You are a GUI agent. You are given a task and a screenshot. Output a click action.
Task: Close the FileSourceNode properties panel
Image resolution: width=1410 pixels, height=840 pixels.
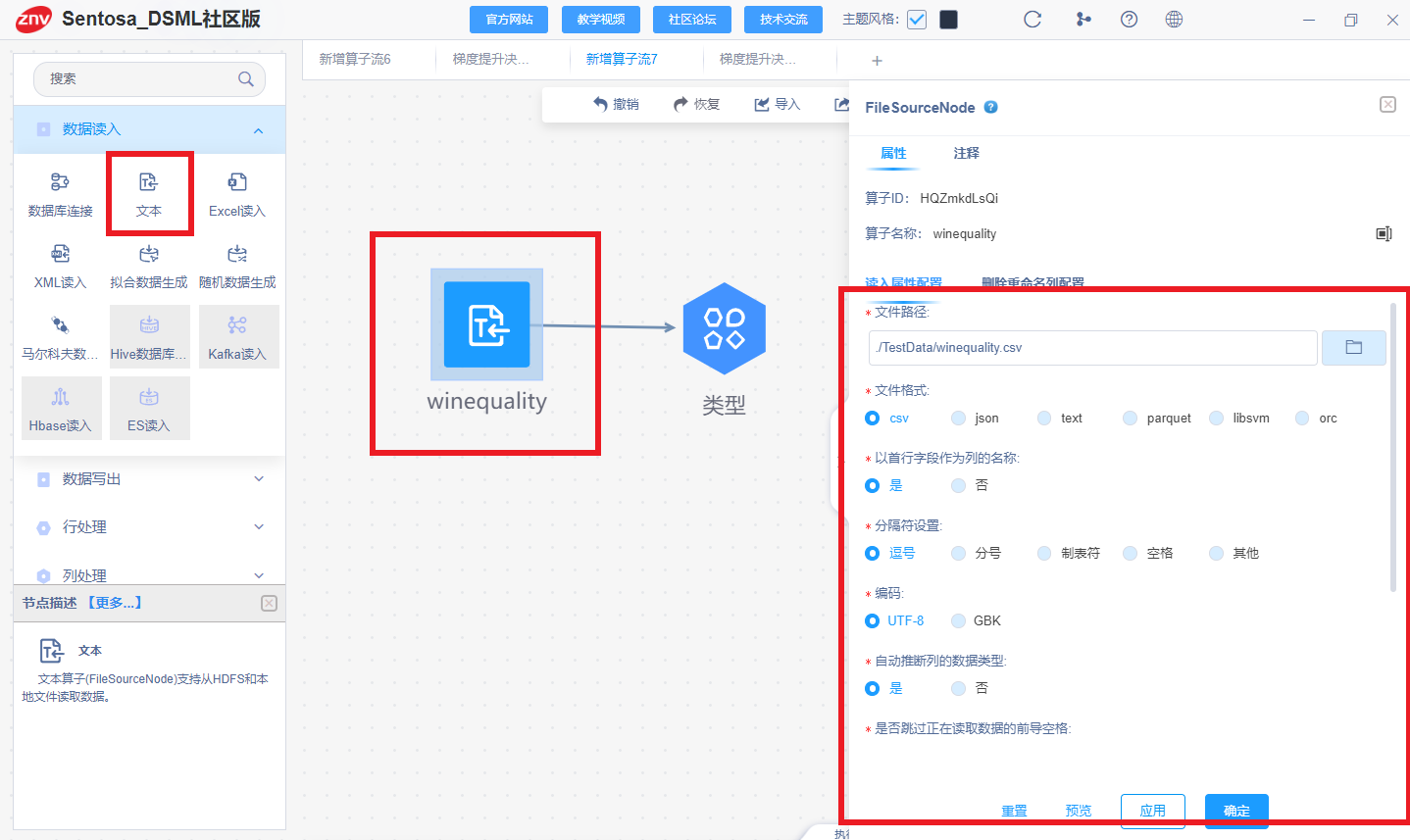click(1387, 104)
